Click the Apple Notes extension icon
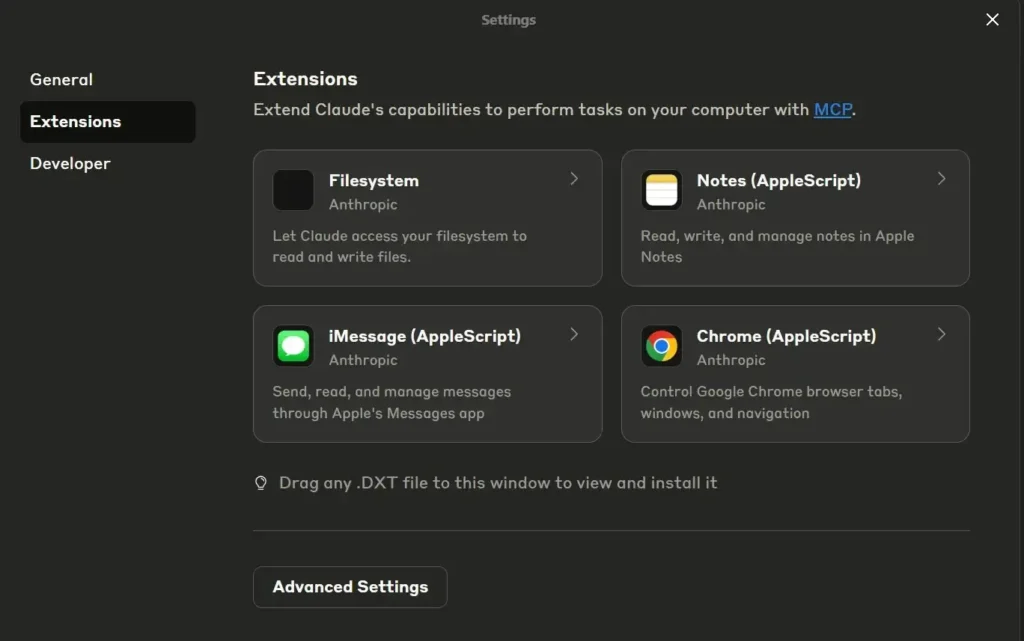The image size is (1024, 641). [661, 190]
